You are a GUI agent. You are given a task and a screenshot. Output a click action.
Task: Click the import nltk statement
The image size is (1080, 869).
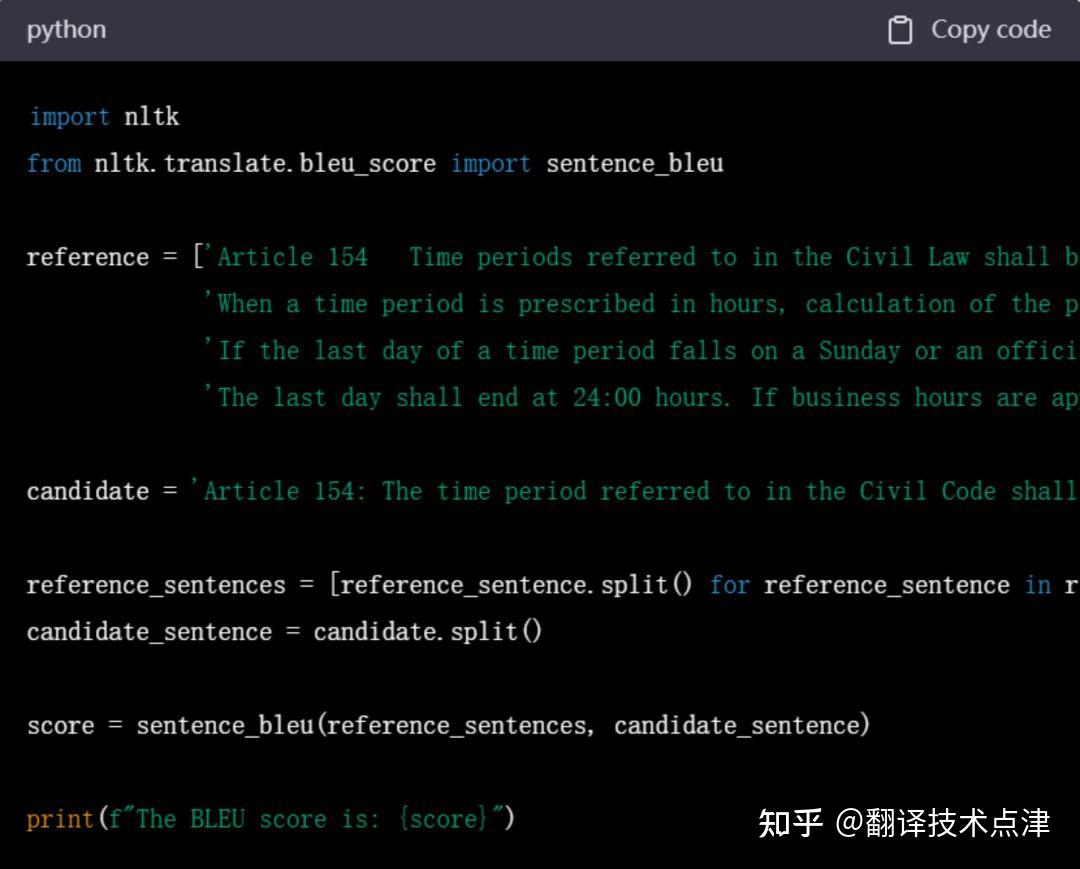pyautogui.click(x=103, y=116)
